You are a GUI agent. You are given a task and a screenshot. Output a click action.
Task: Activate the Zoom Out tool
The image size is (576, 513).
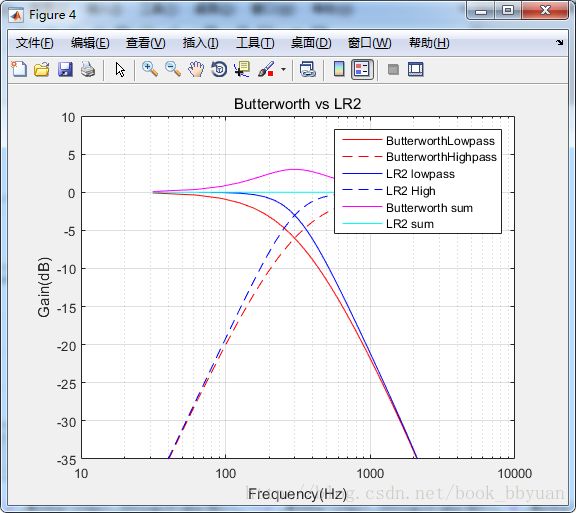(x=173, y=69)
